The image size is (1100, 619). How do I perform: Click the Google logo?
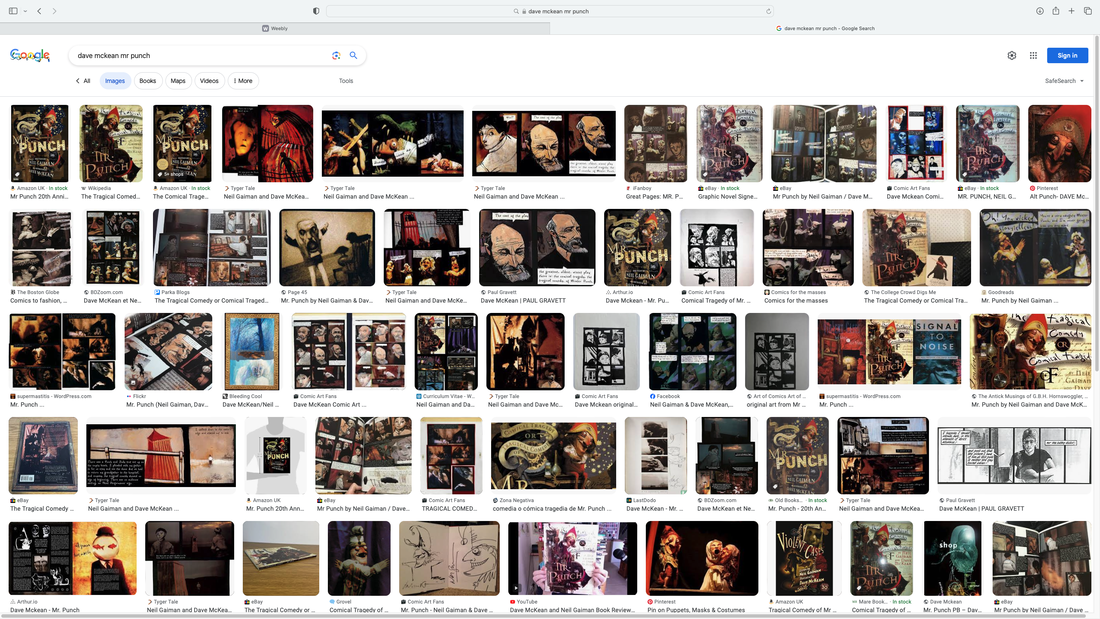click(30, 55)
